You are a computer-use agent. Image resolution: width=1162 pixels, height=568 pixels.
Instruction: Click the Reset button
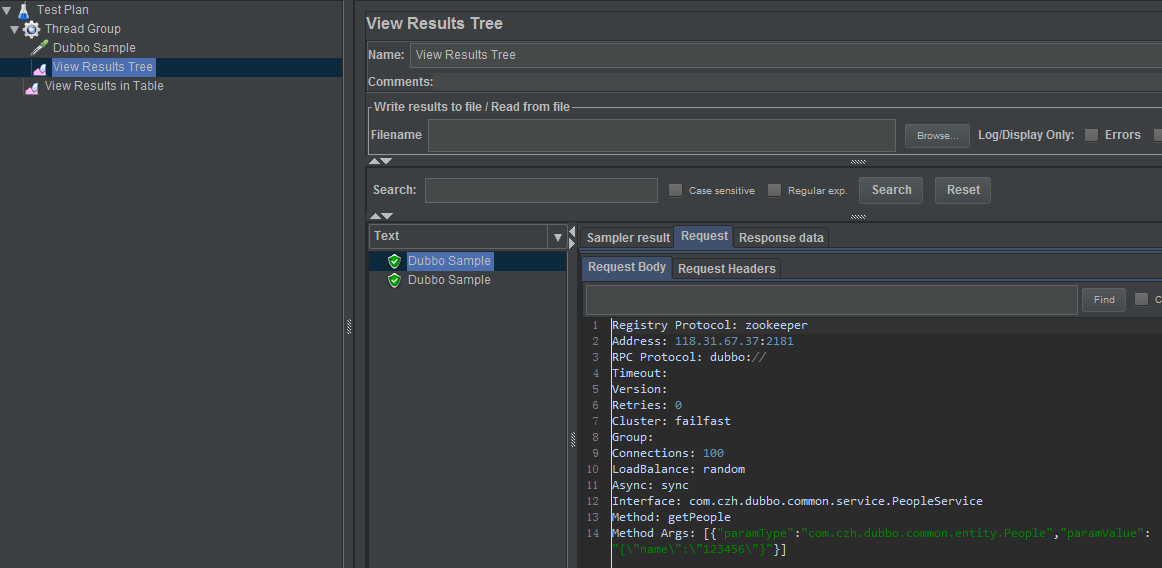(963, 191)
